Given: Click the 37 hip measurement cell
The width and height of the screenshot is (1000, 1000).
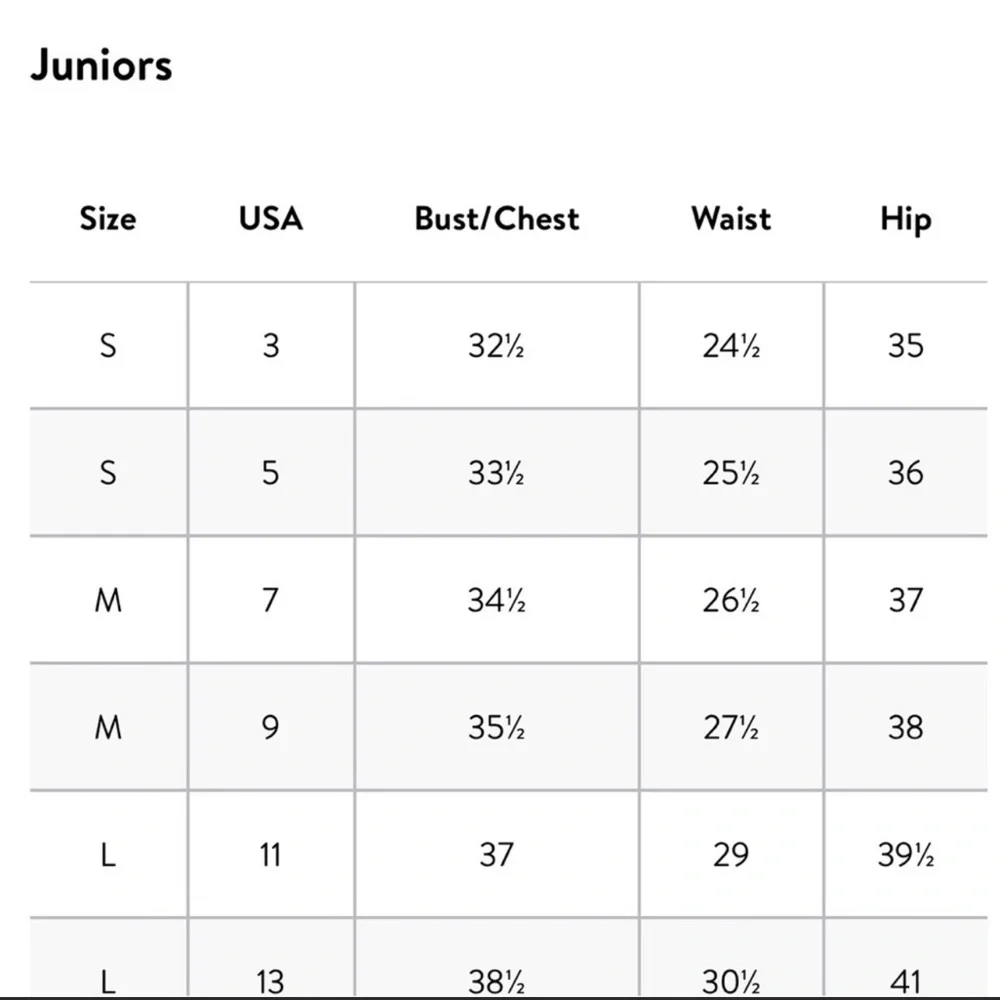Looking at the screenshot, I should coord(906,600).
